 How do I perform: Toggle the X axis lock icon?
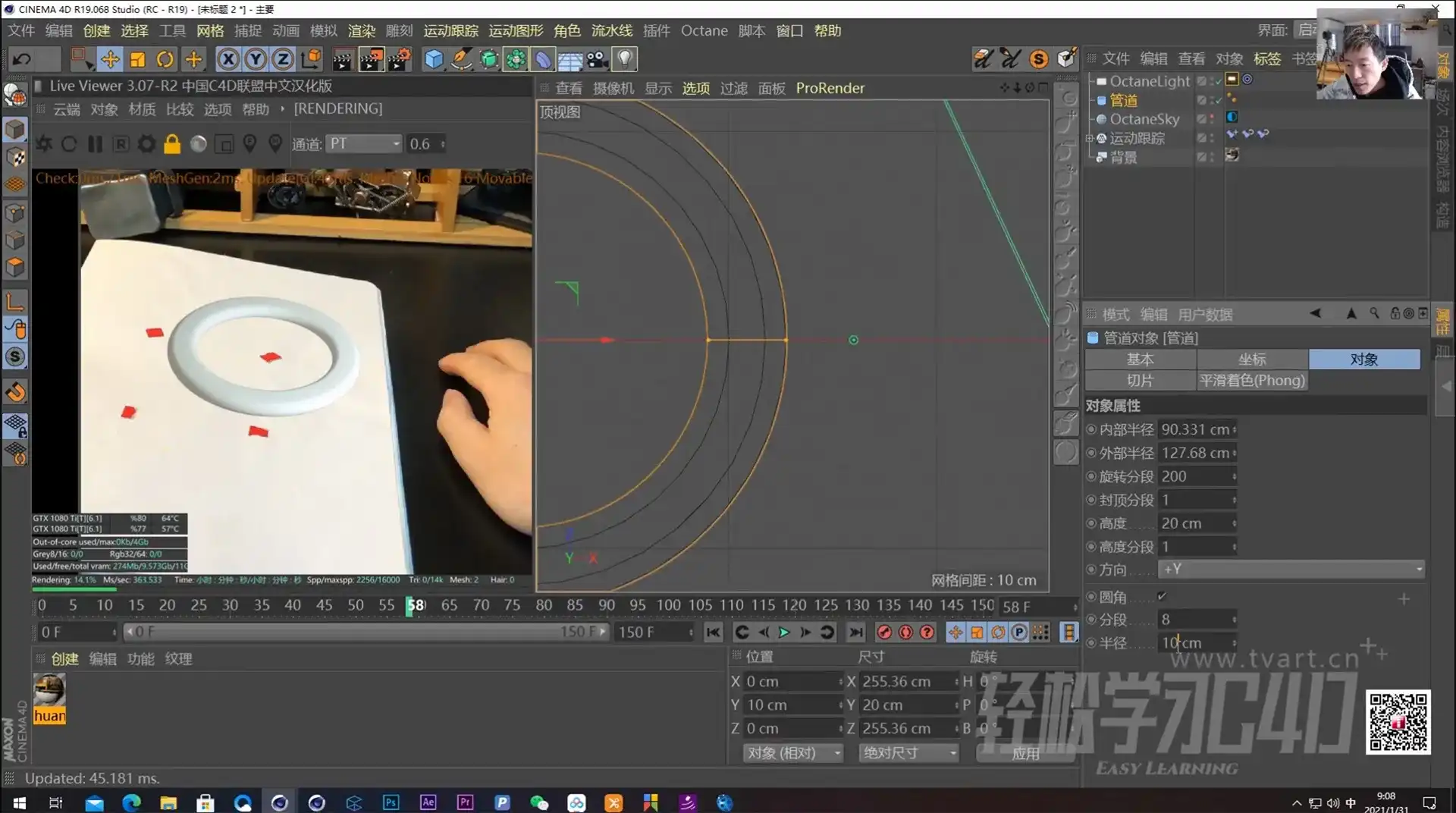[x=228, y=59]
